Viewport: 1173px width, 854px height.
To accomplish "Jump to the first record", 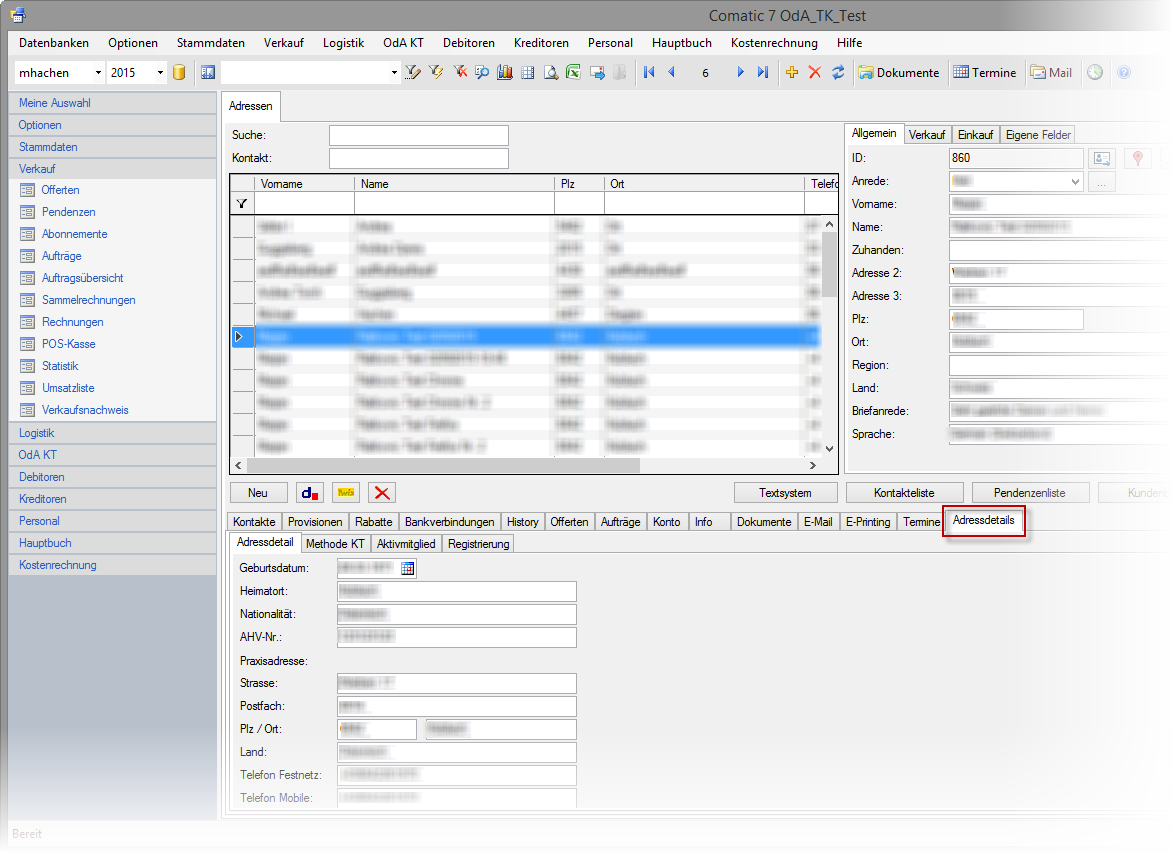I will point(649,72).
